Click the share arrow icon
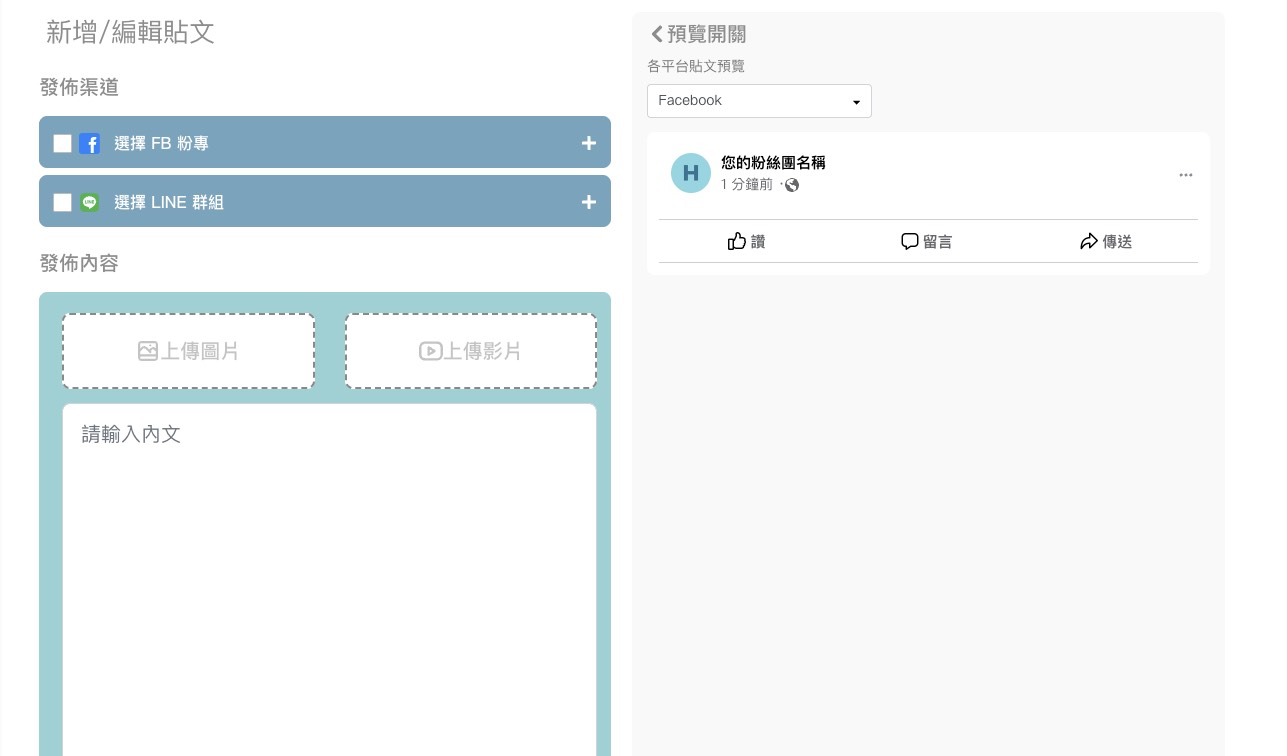The image size is (1287, 756). [x=1089, y=241]
